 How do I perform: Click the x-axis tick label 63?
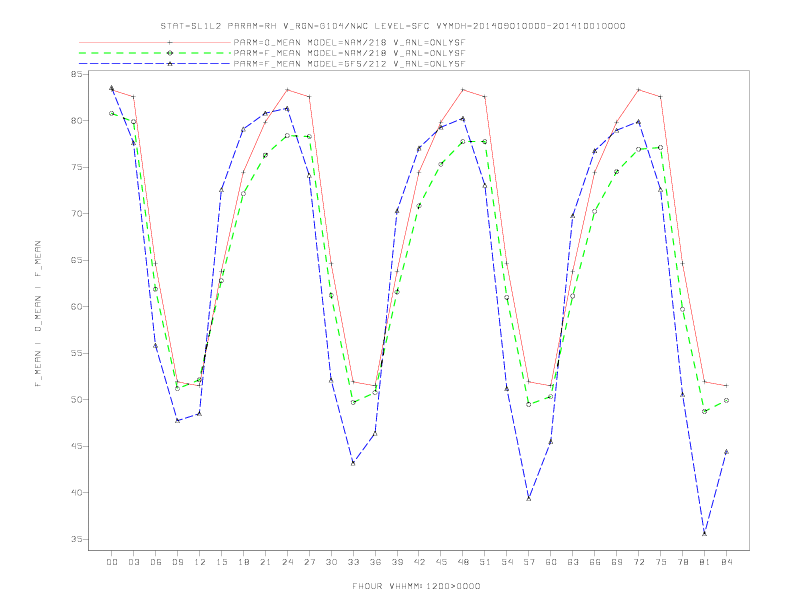(x=573, y=562)
